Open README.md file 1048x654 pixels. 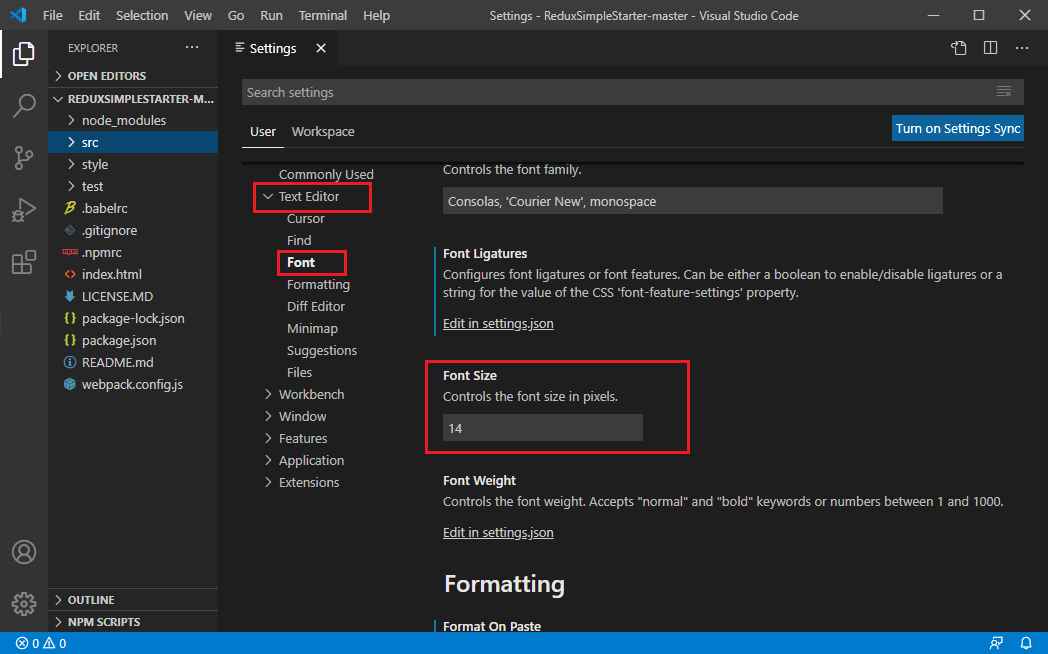(x=133, y=362)
